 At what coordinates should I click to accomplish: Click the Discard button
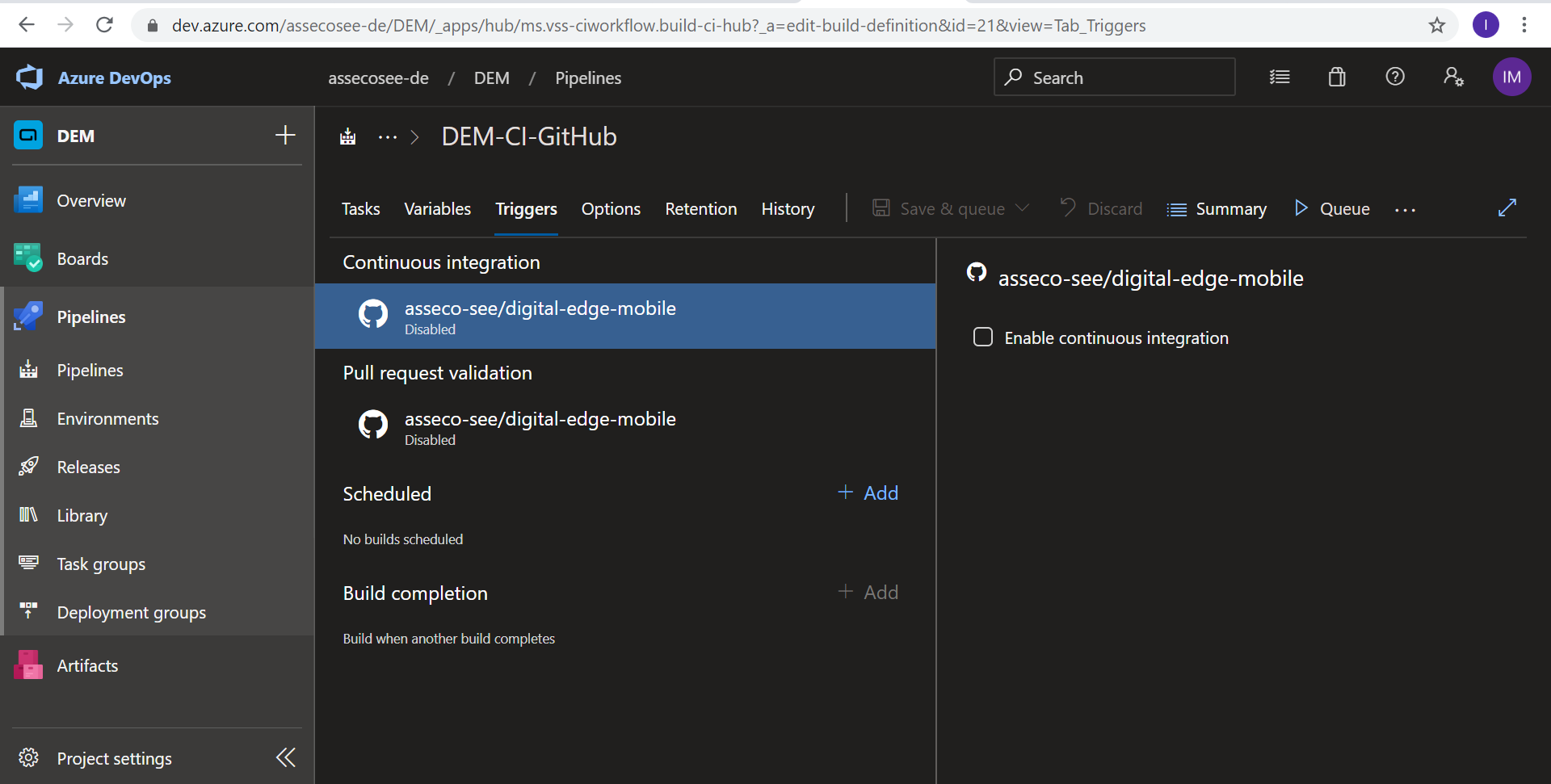pyautogui.click(x=1101, y=209)
